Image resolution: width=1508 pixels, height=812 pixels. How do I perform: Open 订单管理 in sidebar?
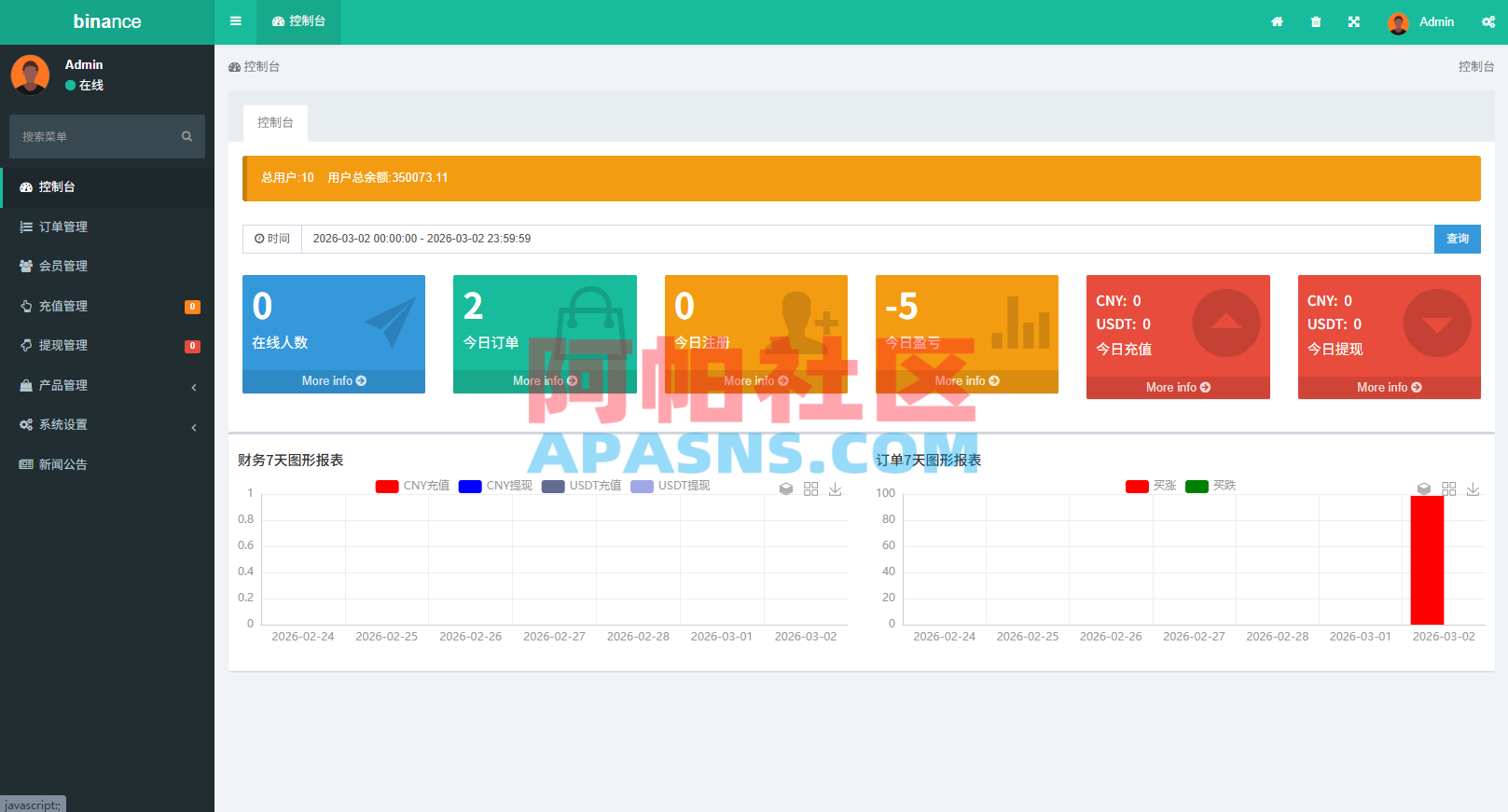coord(107,227)
